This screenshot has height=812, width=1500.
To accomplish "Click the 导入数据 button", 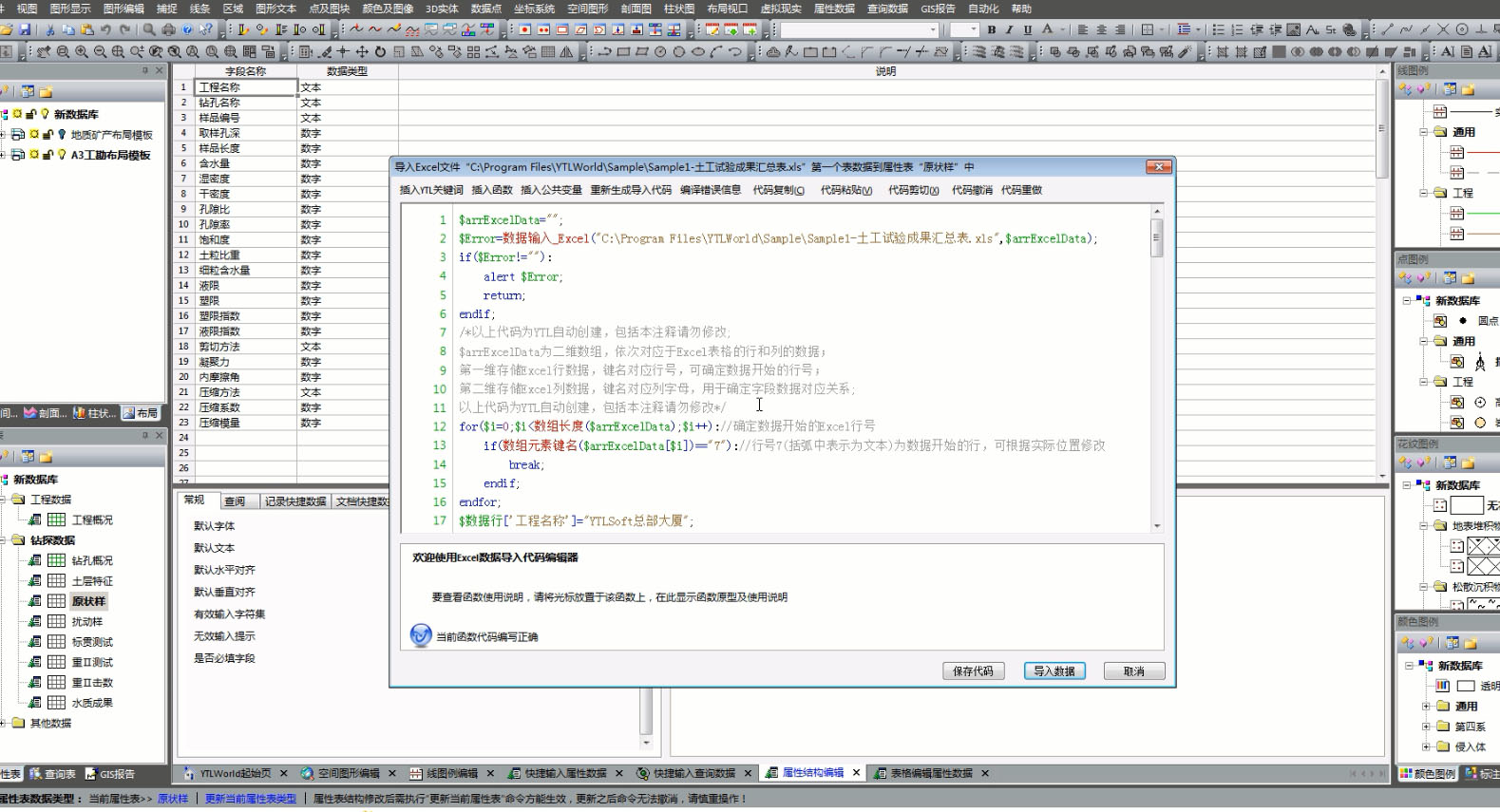I will pyautogui.click(x=1054, y=670).
